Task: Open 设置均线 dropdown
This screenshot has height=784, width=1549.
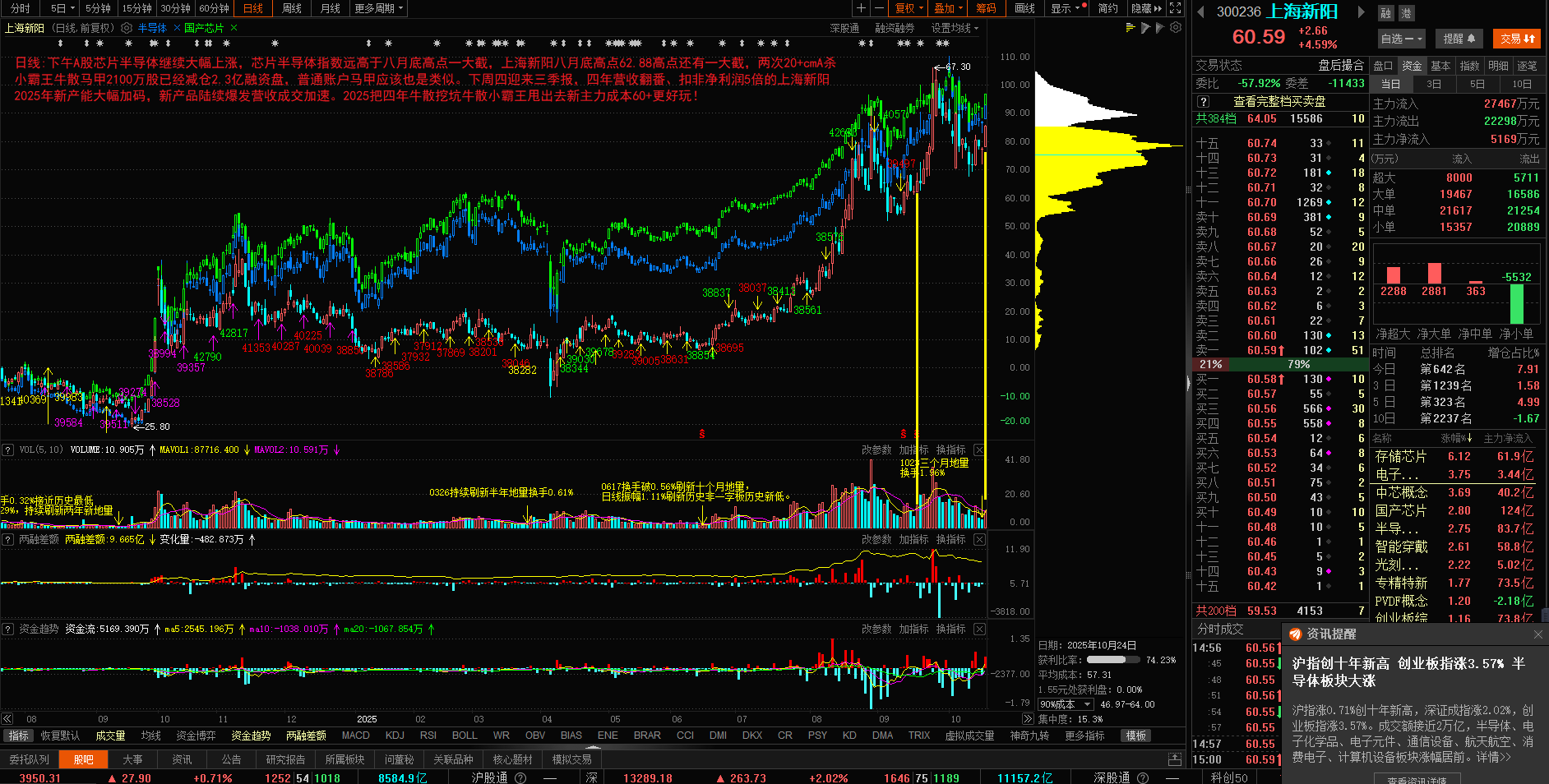Action: [x=955, y=28]
